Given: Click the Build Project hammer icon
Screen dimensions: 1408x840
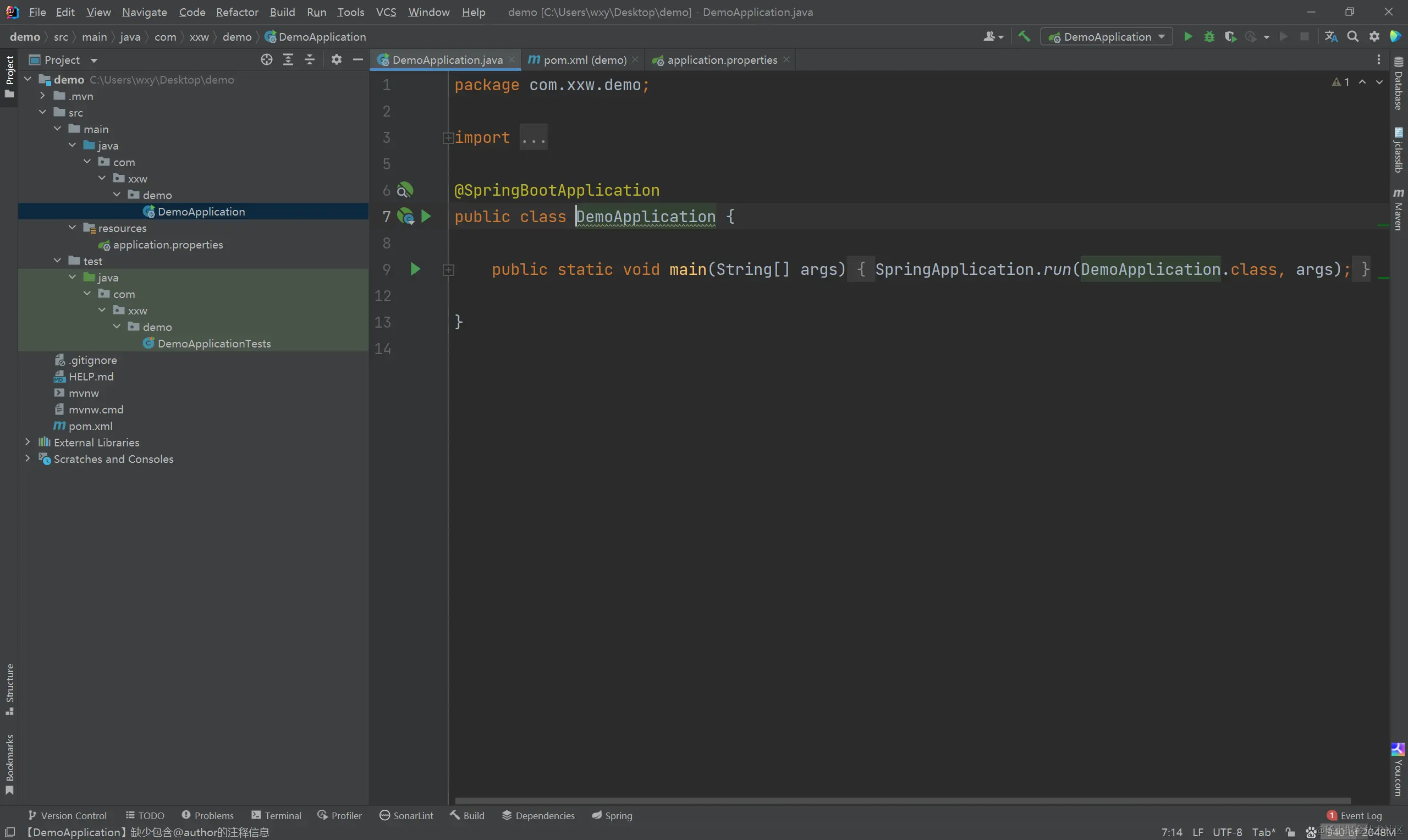Looking at the screenshot, I should pyautogui.click(x=1024, y=37).
